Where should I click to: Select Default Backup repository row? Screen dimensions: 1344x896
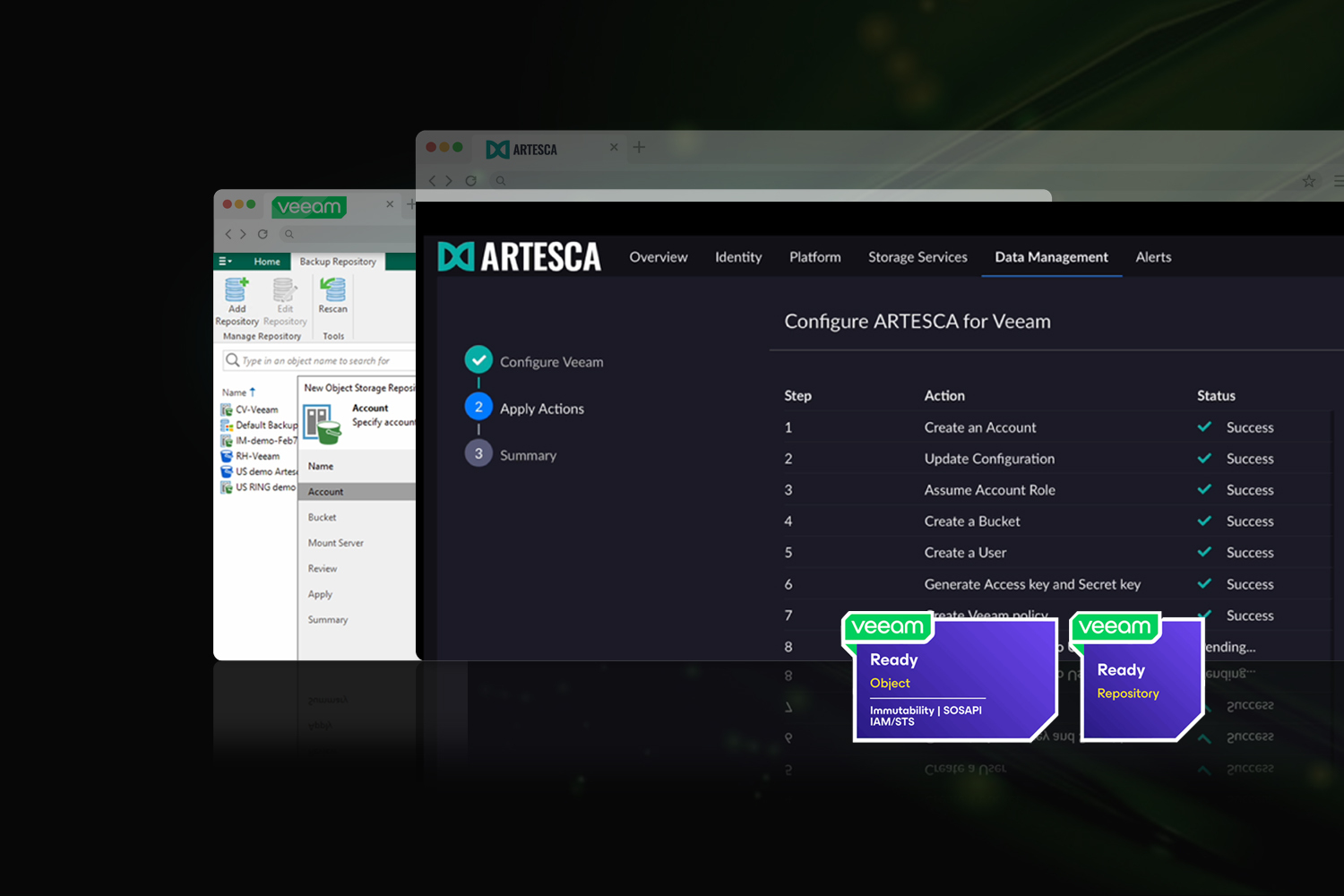tap(258, 425)
